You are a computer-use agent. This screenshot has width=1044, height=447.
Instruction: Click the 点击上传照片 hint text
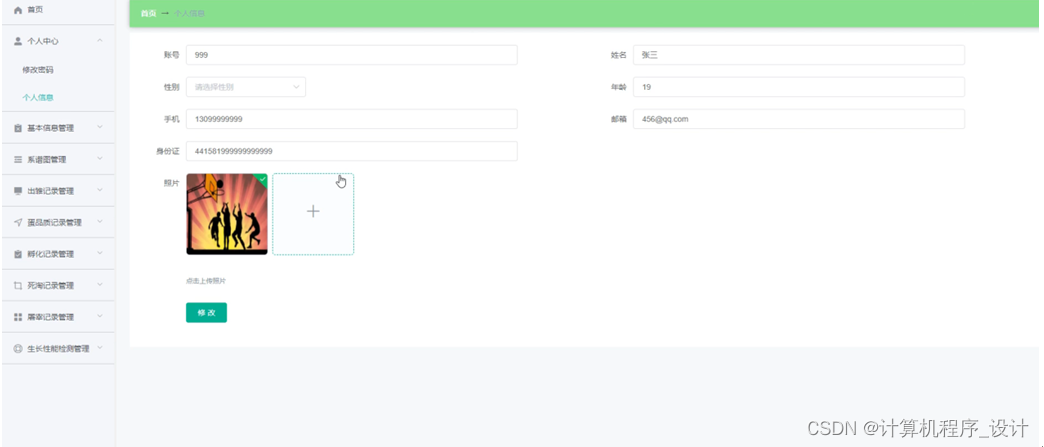(x=206, y=281)
